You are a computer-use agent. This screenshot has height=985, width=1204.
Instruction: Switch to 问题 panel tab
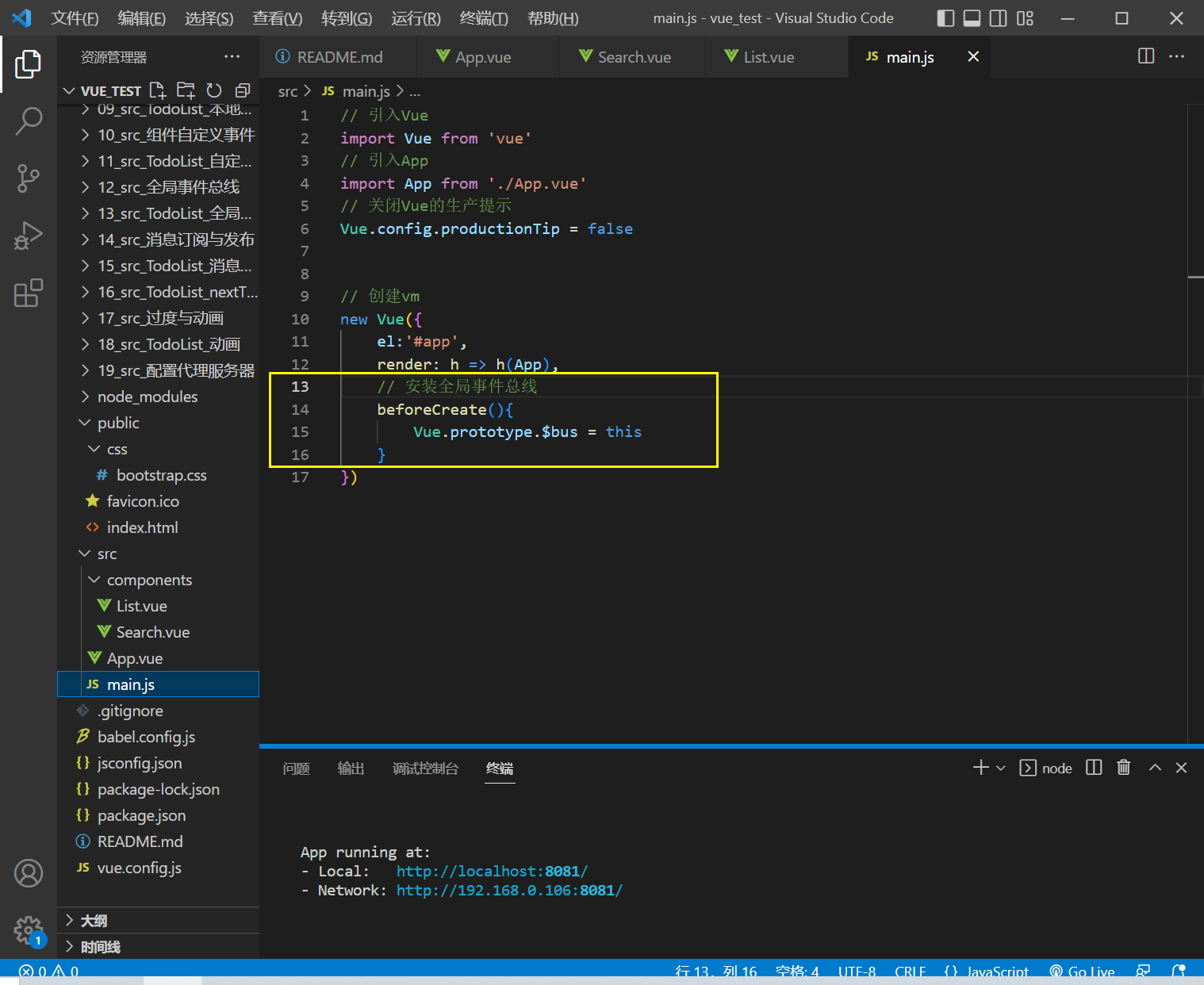(x=296, y=768)
